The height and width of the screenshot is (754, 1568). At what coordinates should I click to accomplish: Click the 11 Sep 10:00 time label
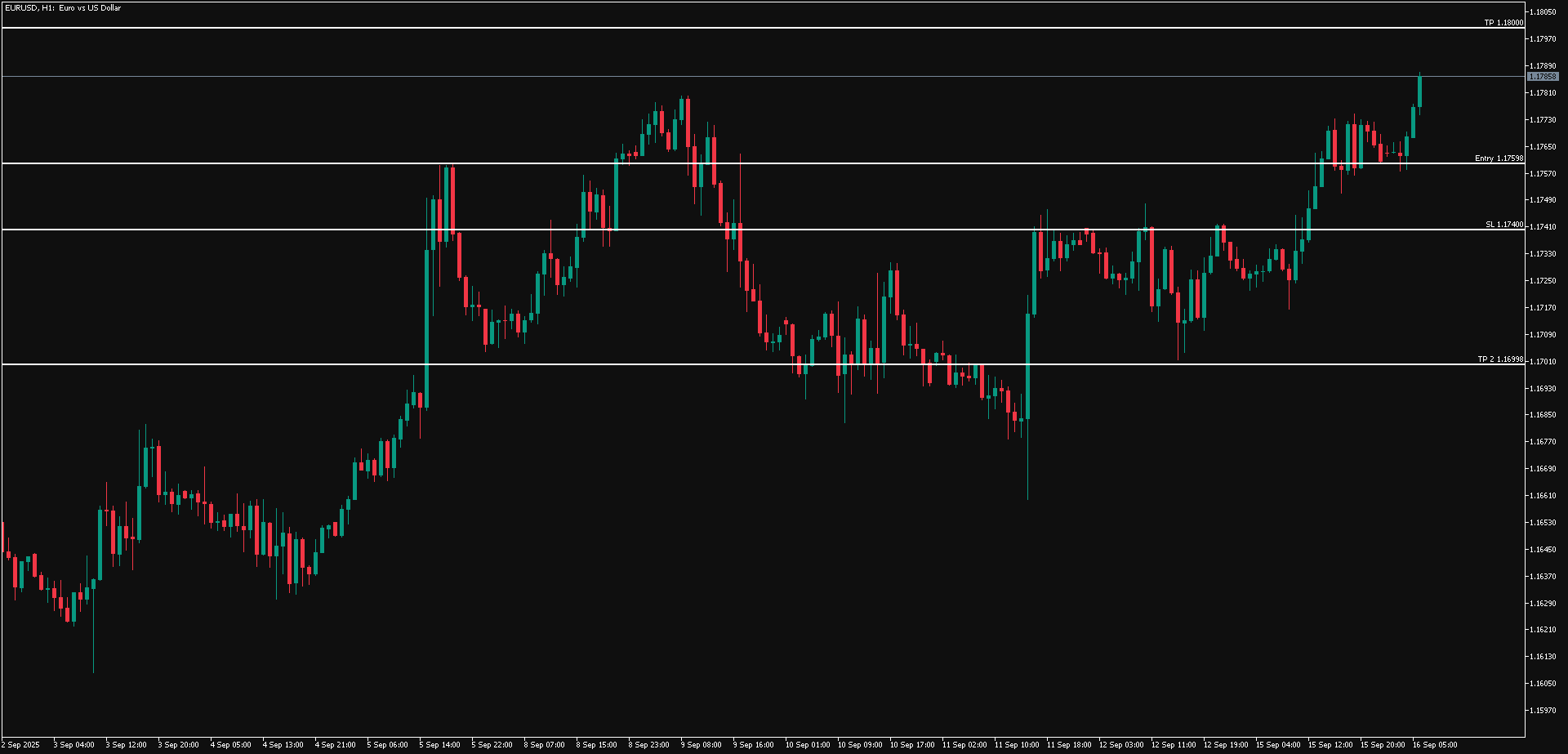click(1016, 745)
